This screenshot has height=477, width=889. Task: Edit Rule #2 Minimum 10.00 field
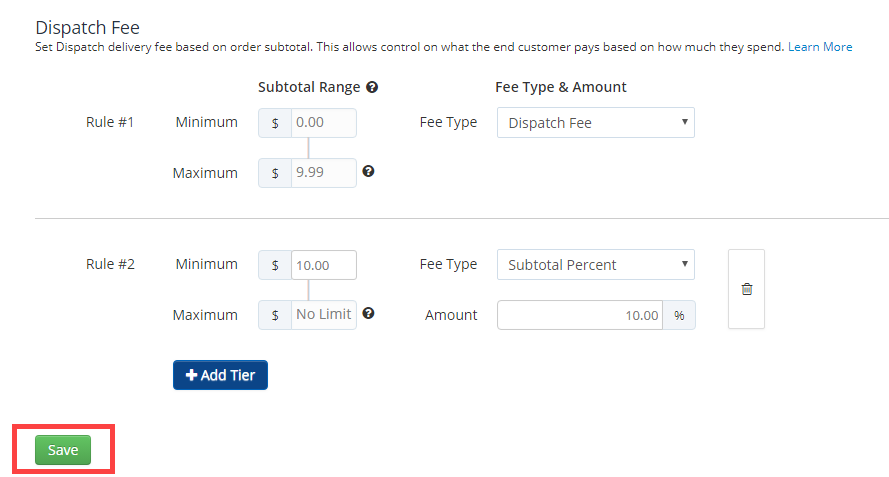pos(324,265)
